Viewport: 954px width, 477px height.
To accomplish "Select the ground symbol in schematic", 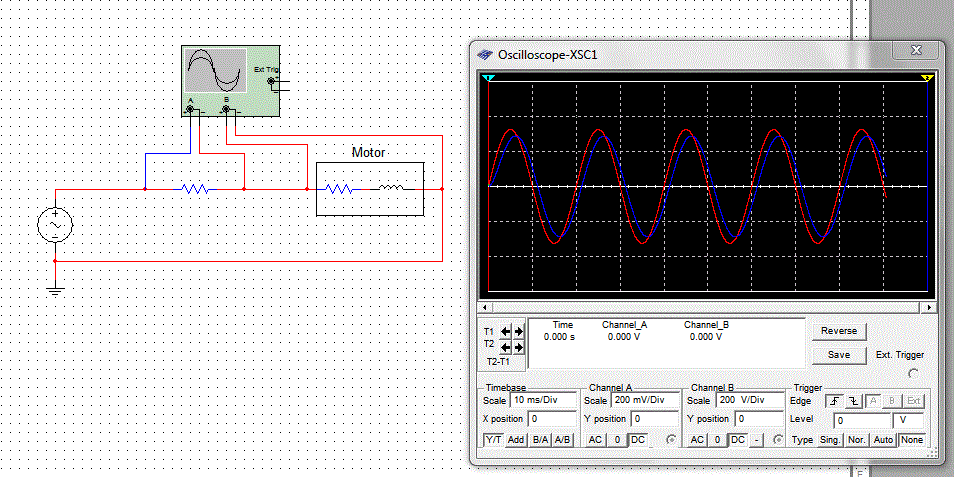I will pyautogui.click(x=55, y=290).
